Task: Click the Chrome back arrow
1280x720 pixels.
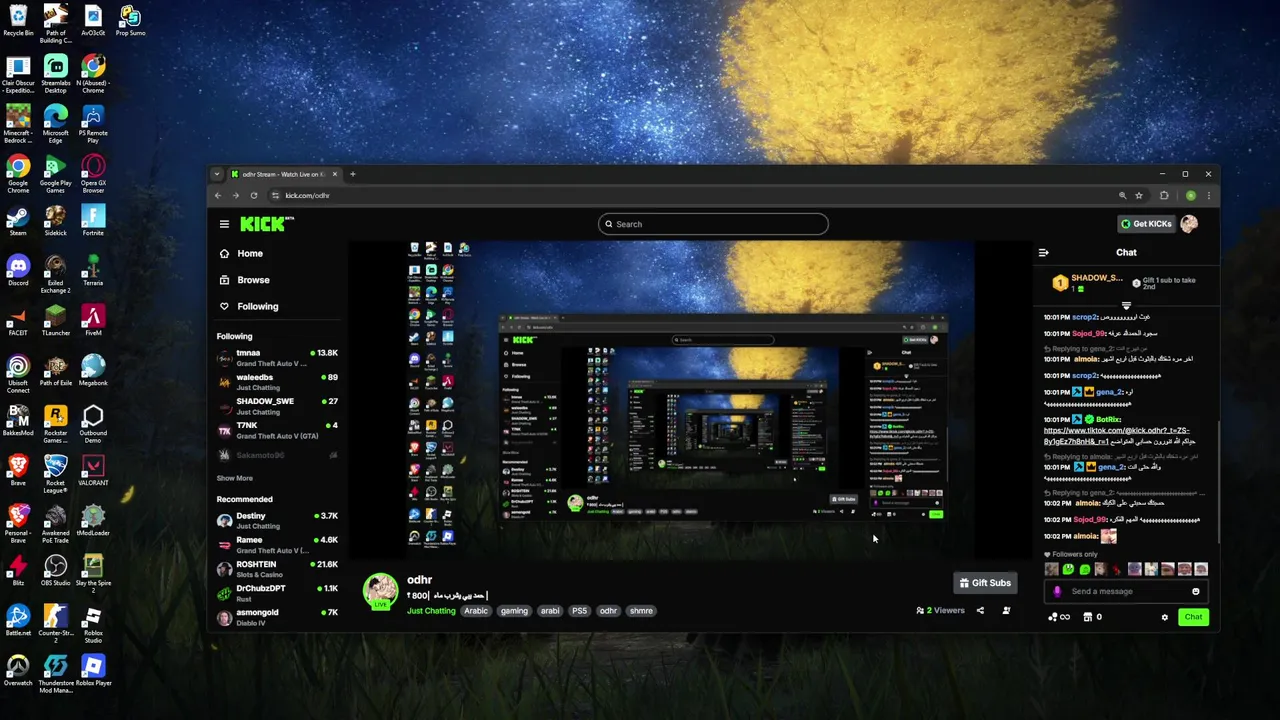Action: [218, 196]
